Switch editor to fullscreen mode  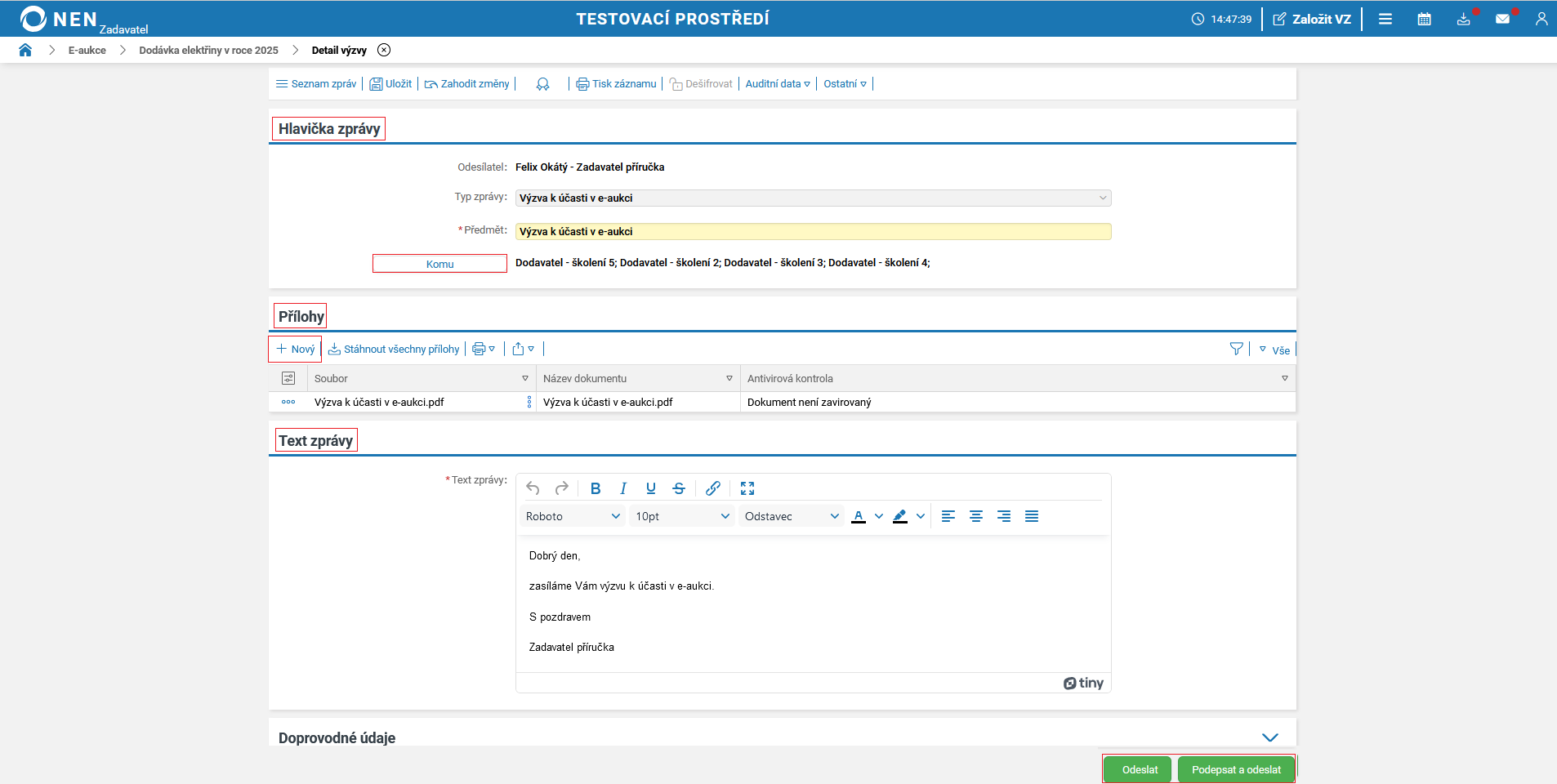click(747, 488)
